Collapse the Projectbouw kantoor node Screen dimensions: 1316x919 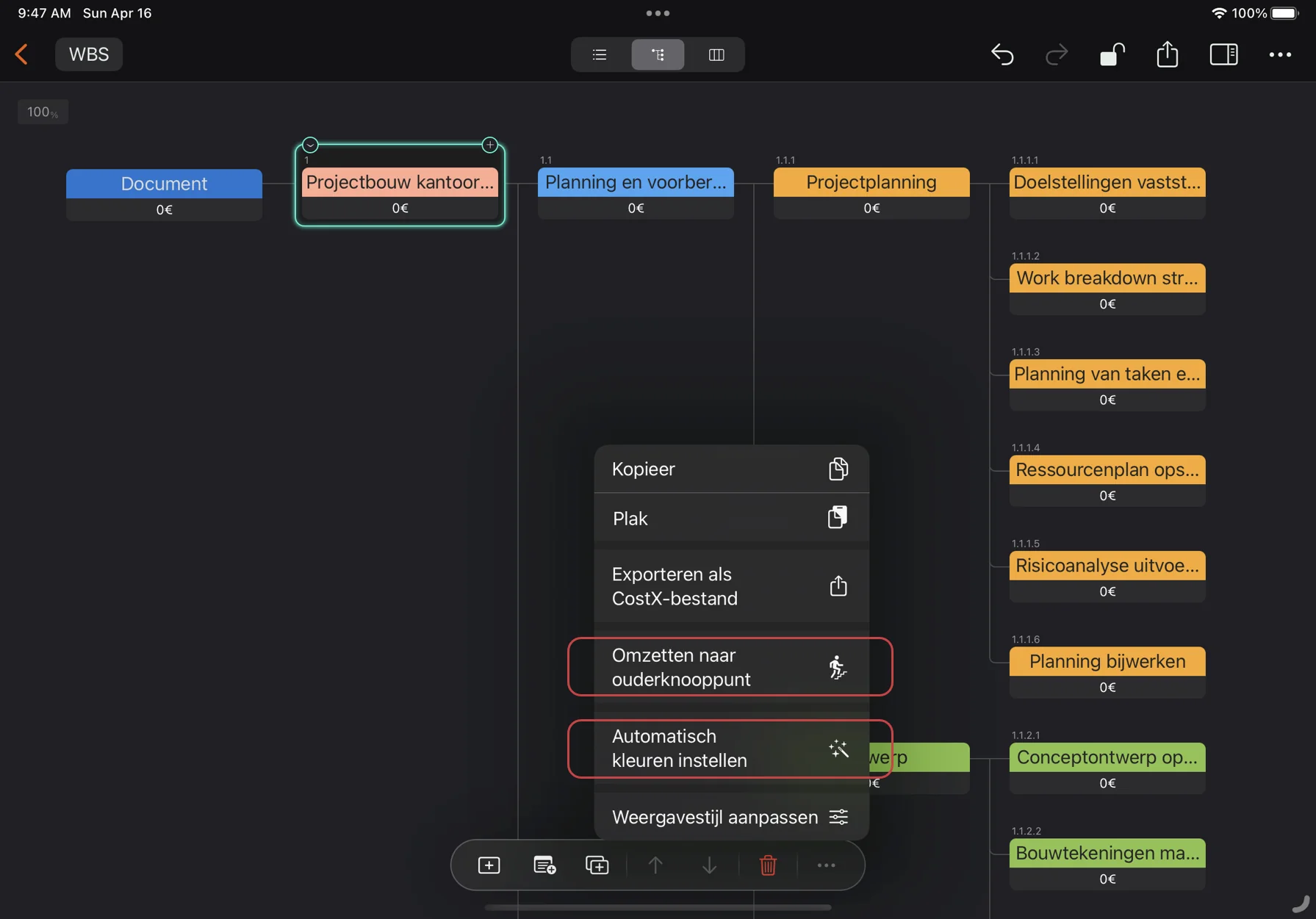coord(310,145)
